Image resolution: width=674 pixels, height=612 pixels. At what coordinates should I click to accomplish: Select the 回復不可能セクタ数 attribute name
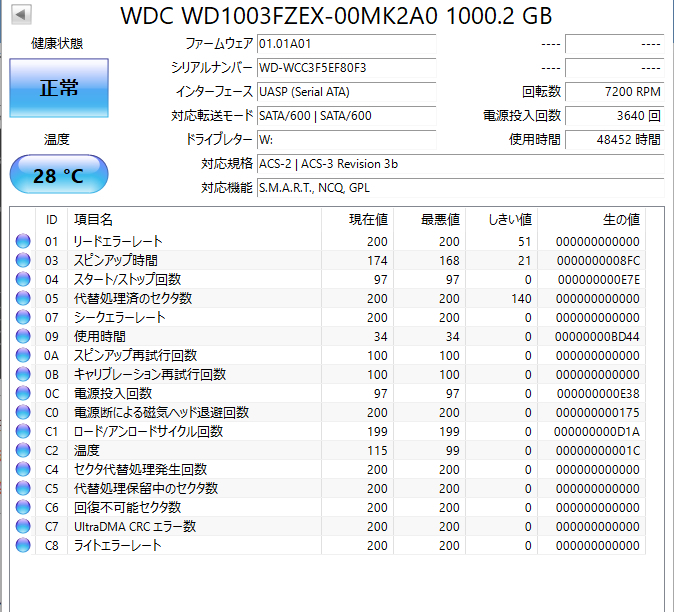(127, 507)
